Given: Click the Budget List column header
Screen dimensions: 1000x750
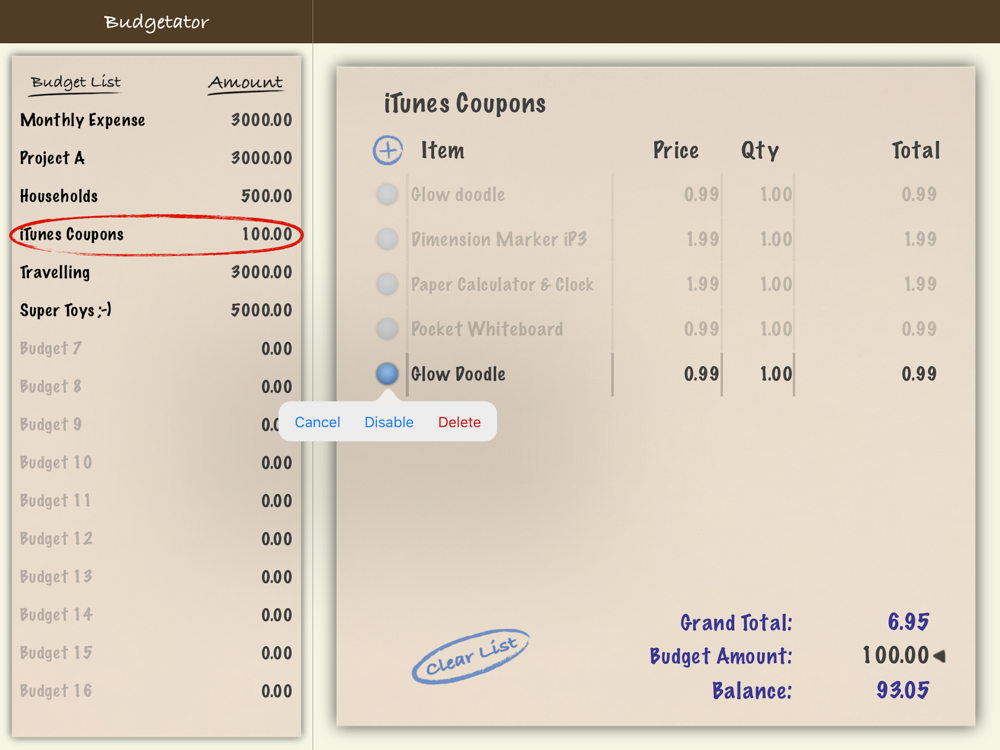Looking at the screenshot, I should [75, 82].
